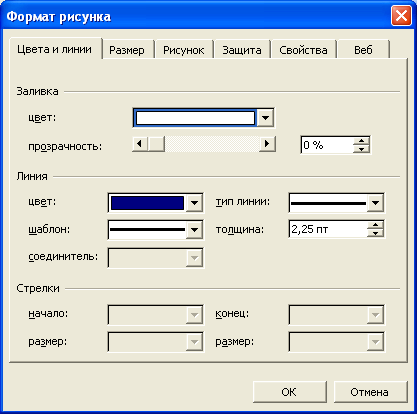The height and width of the screenshot is (414, 417).
Task: Open fill color dropdown under Заливка
Action: coord(265,118)
